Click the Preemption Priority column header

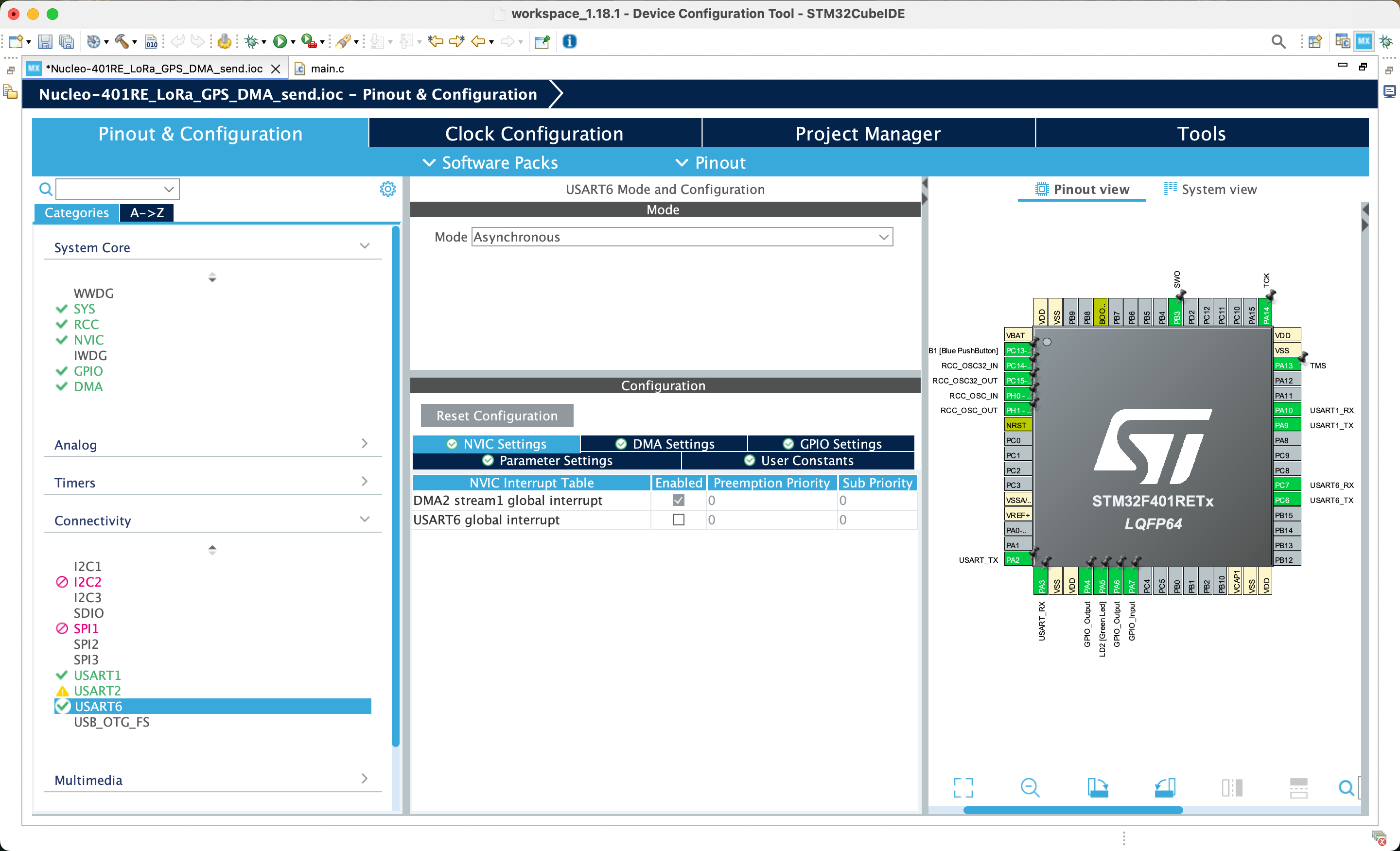click(771, 483)
